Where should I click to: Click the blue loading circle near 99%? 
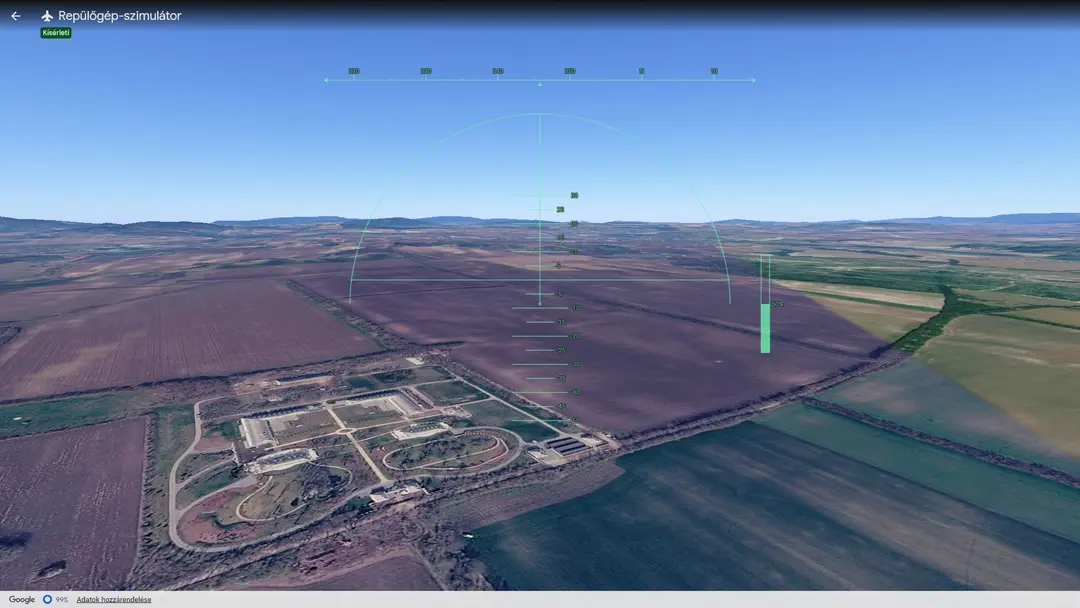click(47, 599)
